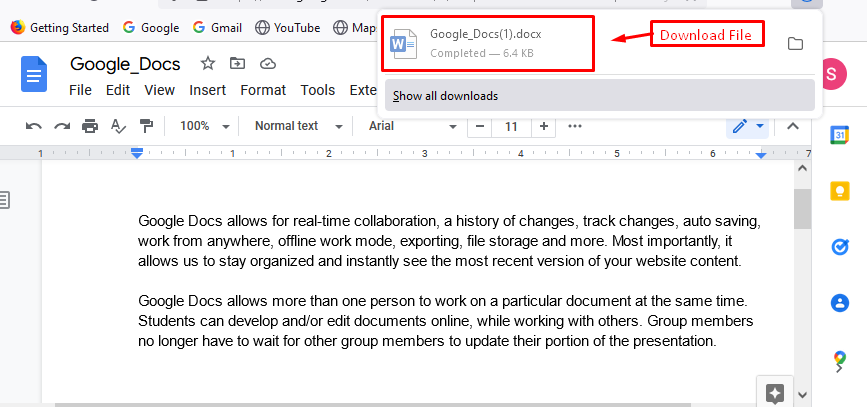Image resolution: width=867 pixels, height=407 pixels.
Task: Click the Explore button at bottom right
Action: pos(775,393)
